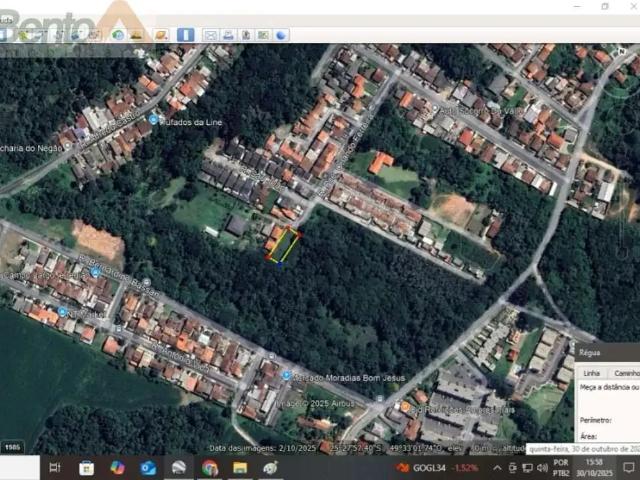The height and width of the screenshot is (480, 640).
Task: Click the 1985 historical imagery label
Action: coord(13,447)
